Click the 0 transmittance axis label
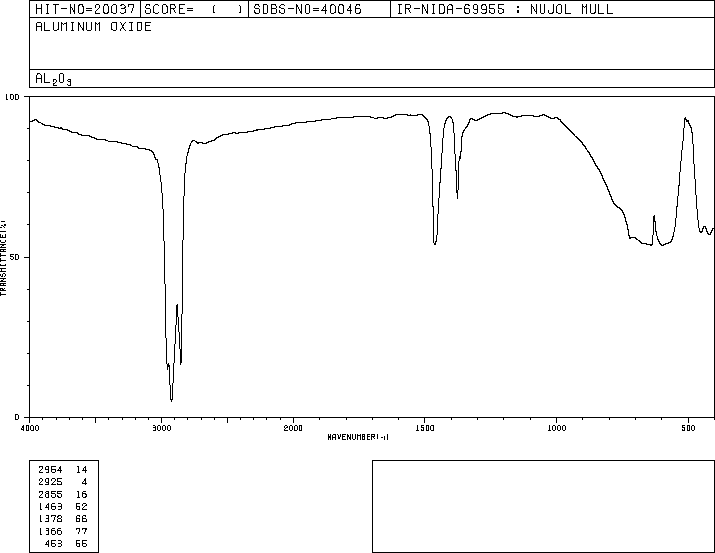Screen dimensions: 715x553 (x=17, y=417)
